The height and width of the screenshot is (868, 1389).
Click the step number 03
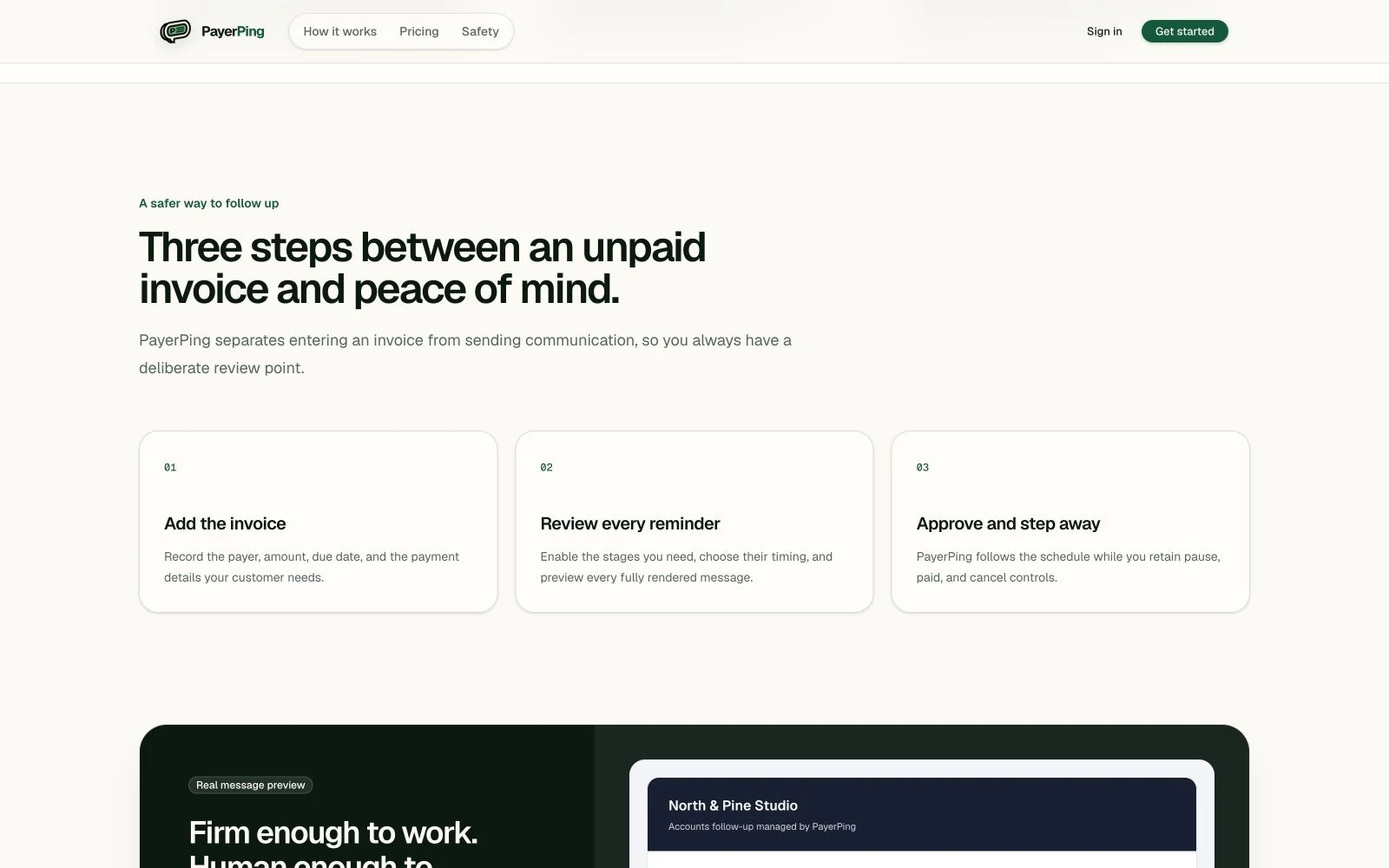[x=923, y=467]
